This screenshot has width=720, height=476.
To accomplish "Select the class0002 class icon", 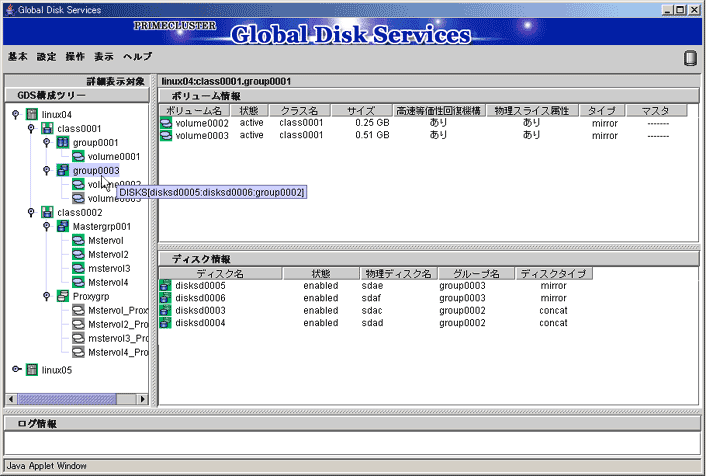I will tap(47, 212).
